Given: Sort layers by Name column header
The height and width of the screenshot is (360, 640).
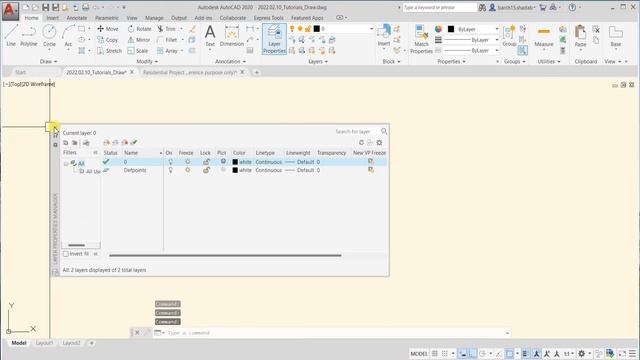Looking at the screenshot, I should coord(142,153).
